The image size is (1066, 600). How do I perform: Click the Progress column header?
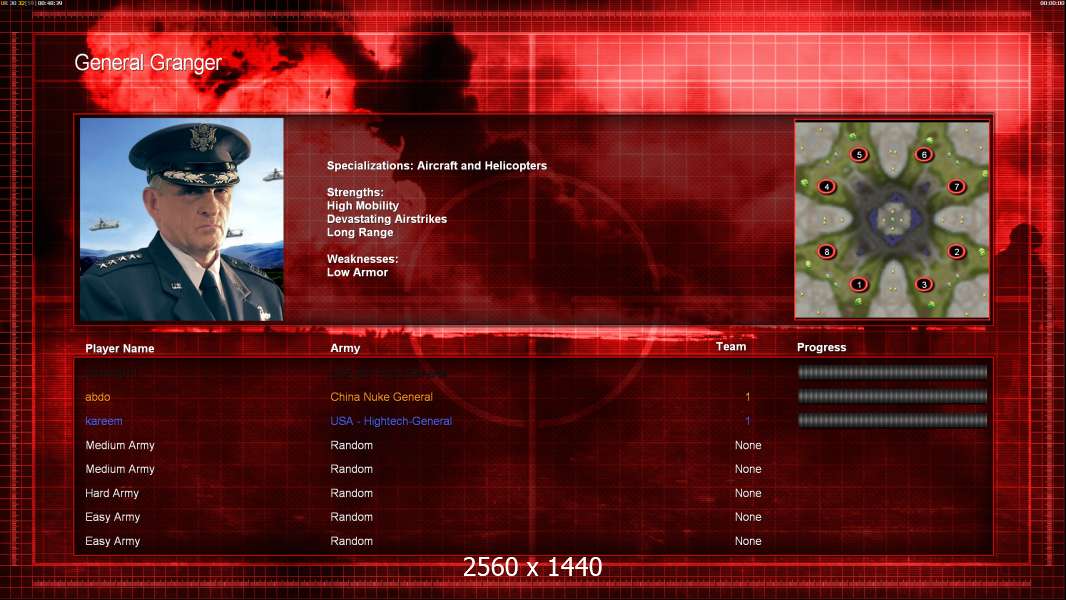coord(821,347)
